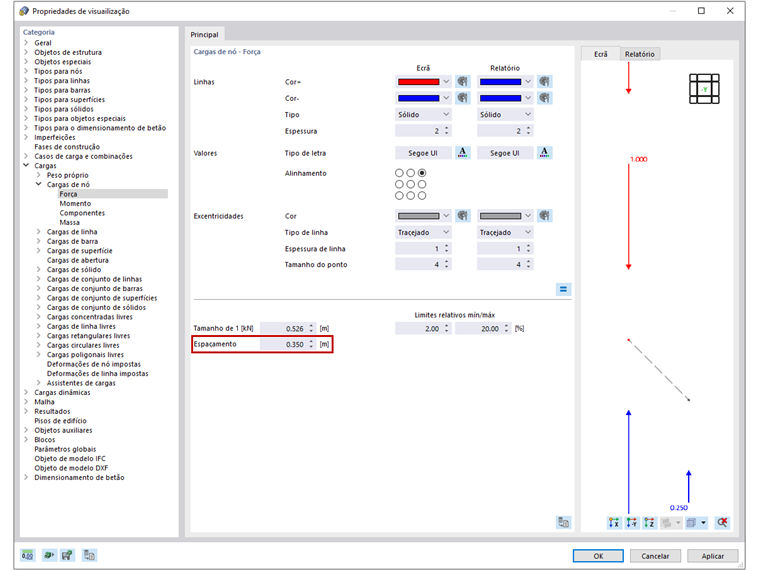The height and width of the screenshot is (570, 760).
Task: Click the Tamanho de 1 [kN] input field
Action: click(x=288, y=328)
